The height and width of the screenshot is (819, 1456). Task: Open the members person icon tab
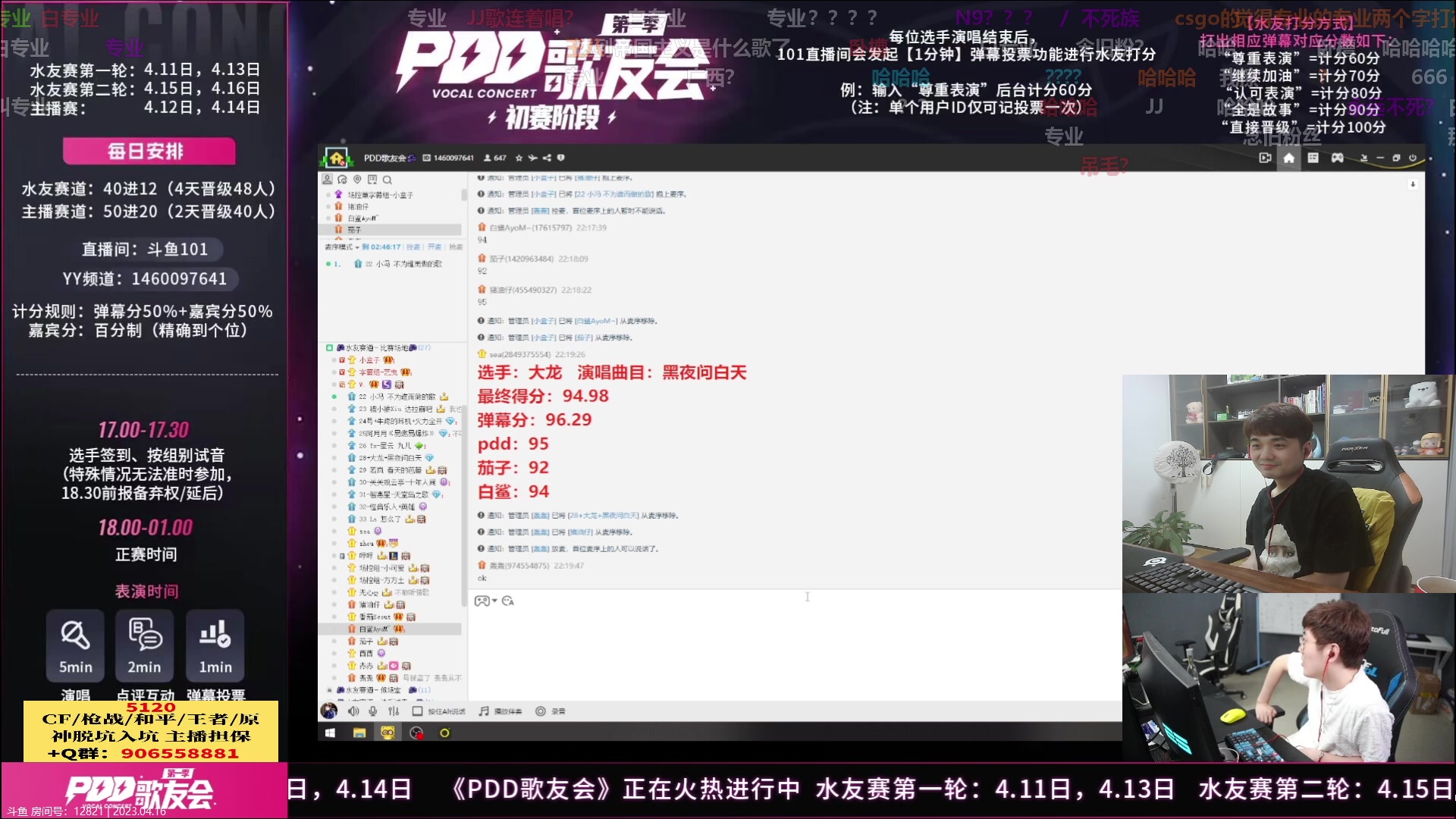[327, 180]
